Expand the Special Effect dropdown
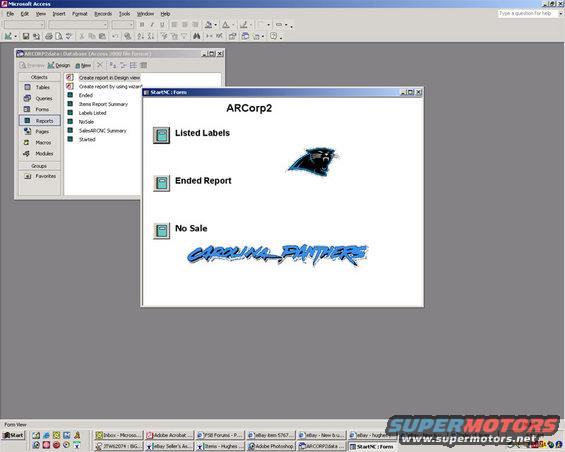Screen dimensions: 565x452 [x=286, y=25]
